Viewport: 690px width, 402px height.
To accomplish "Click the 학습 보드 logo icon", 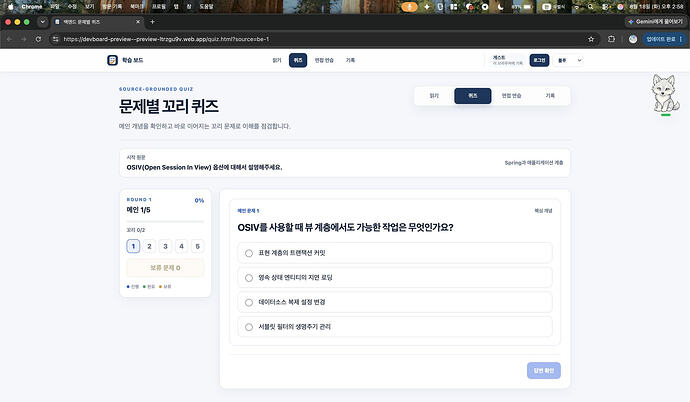I will click(x=112, y=60).
